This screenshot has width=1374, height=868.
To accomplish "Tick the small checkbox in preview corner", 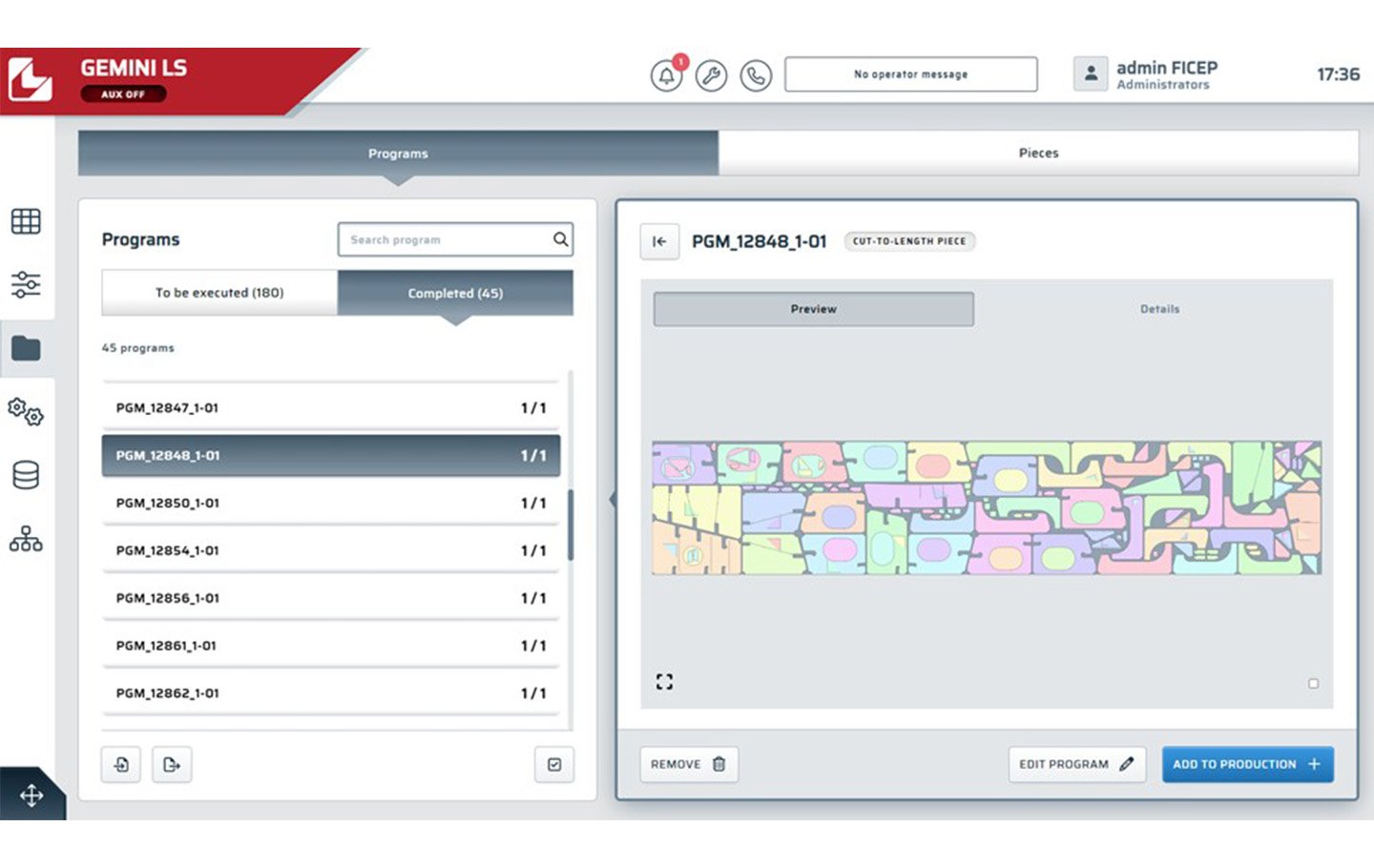I will (x=1314, y=684).
